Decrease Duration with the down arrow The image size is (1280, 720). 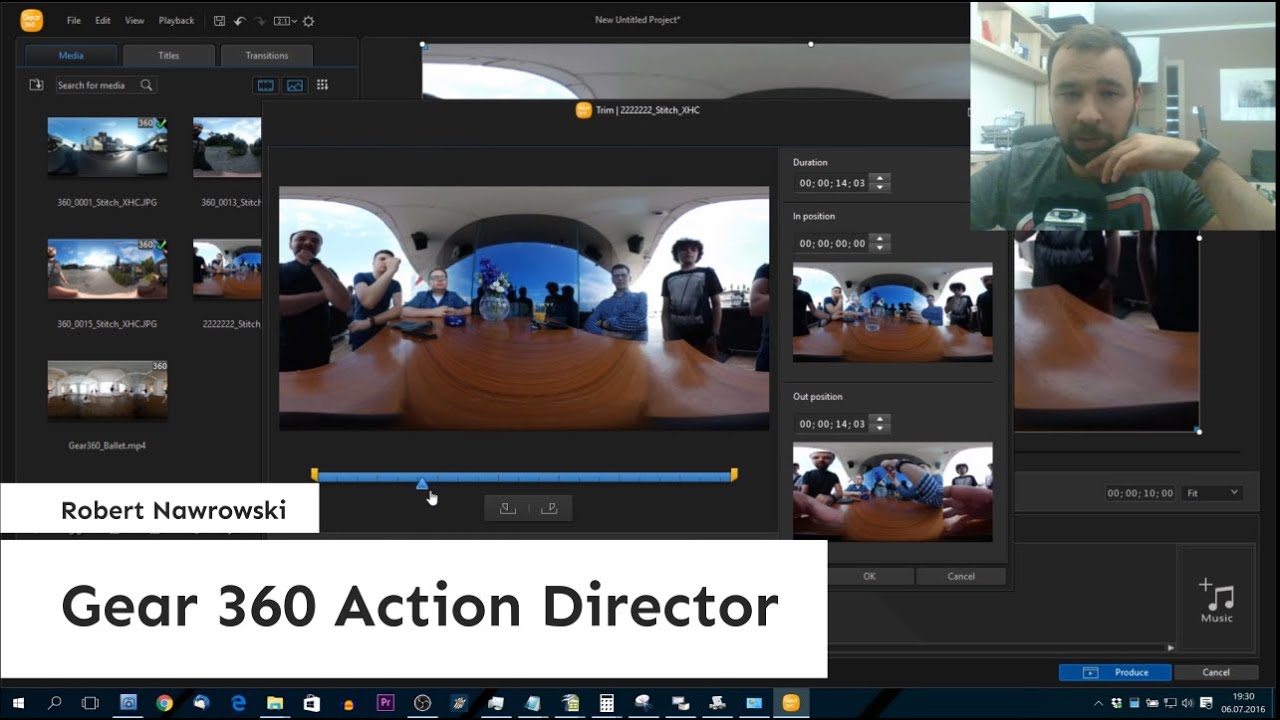(x=880, y=188)
